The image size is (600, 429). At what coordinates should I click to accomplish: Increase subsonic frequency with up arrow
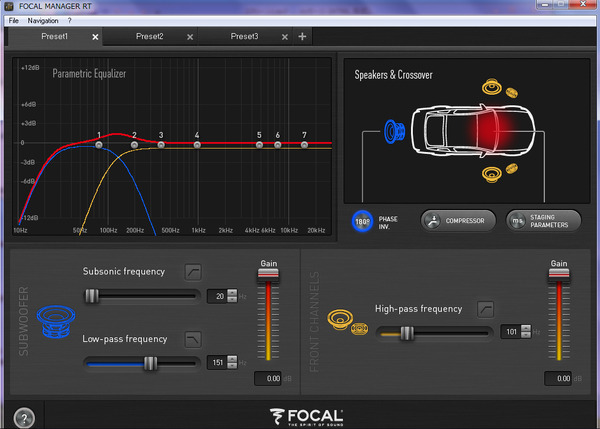coord(232,293)
